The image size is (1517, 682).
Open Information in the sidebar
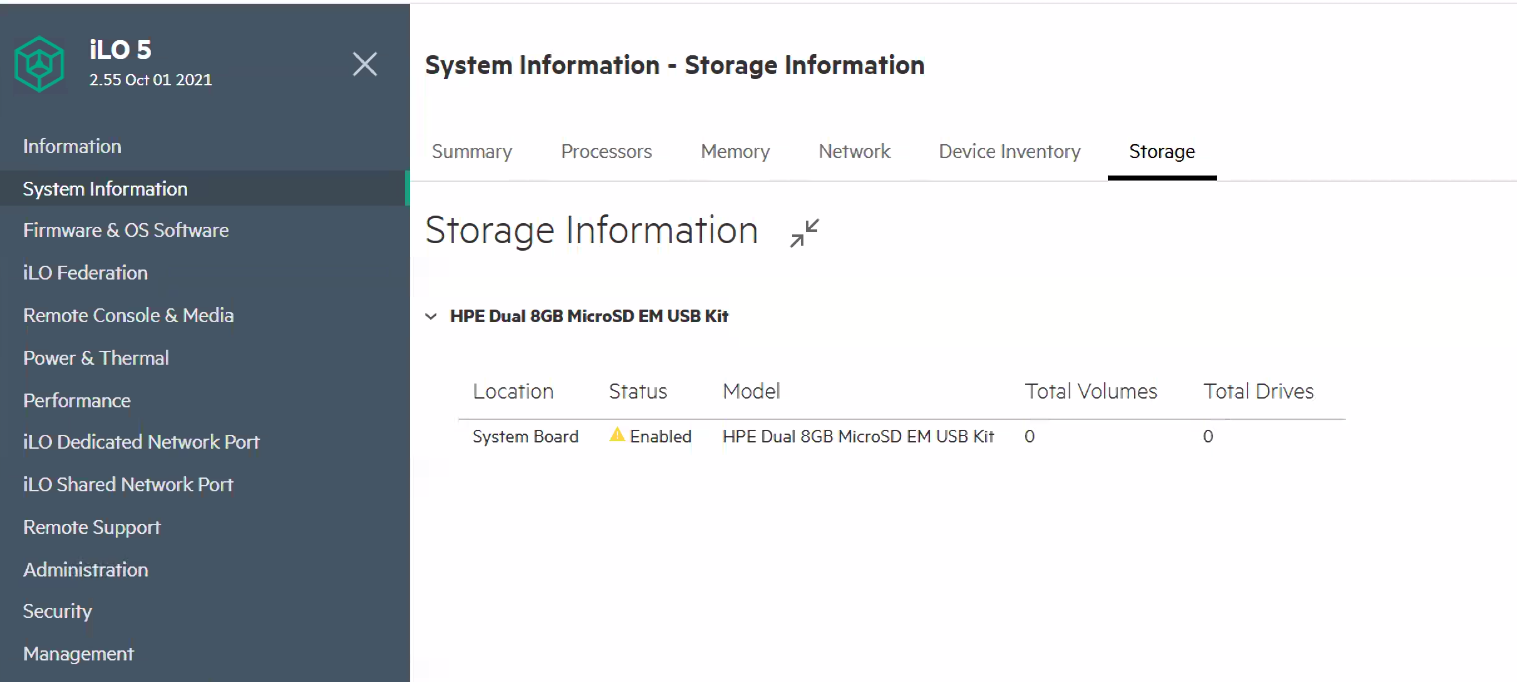[72, 146]
